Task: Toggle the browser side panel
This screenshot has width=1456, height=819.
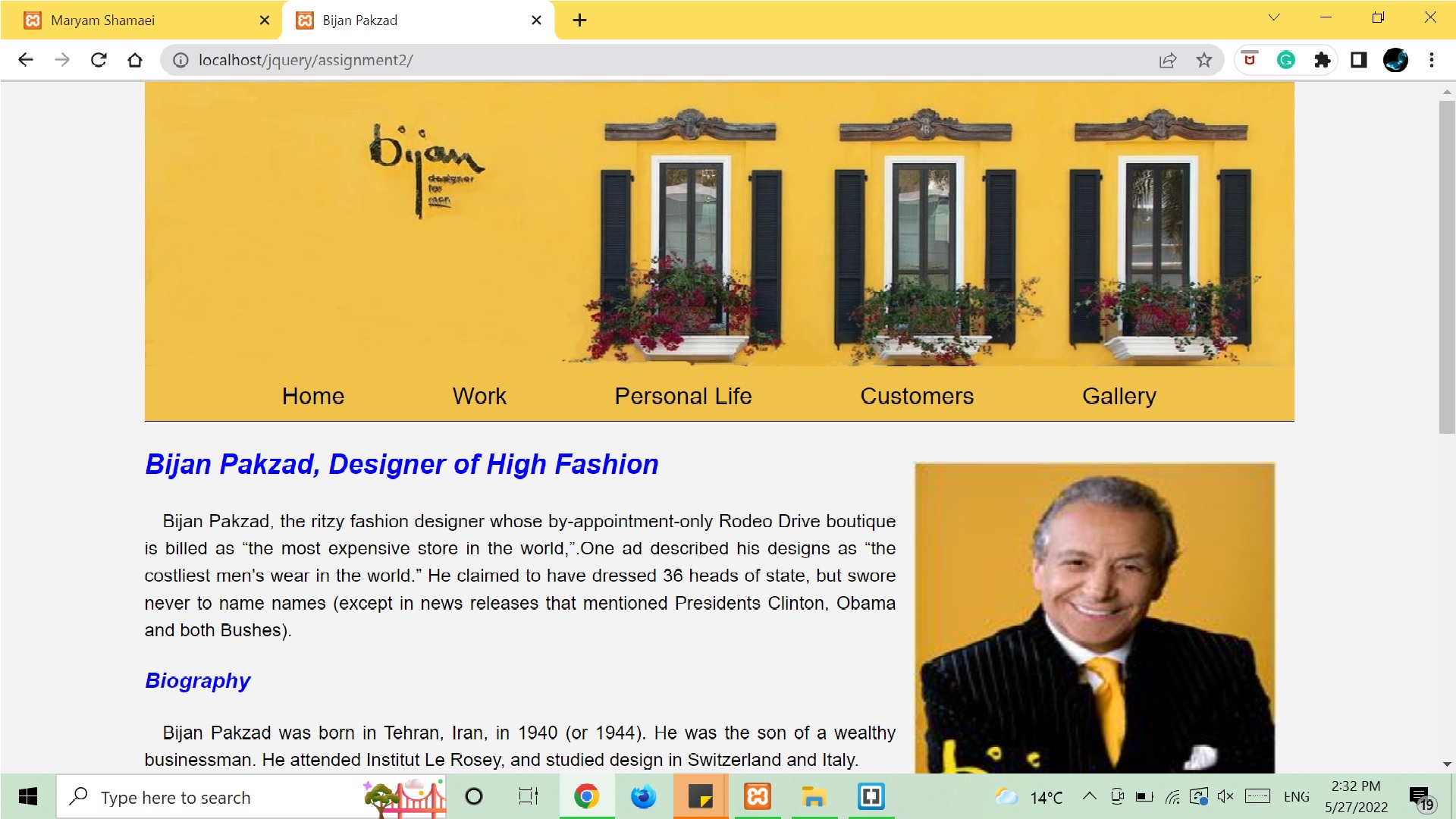Action: pyautogui.click(x=1359, y=60)
